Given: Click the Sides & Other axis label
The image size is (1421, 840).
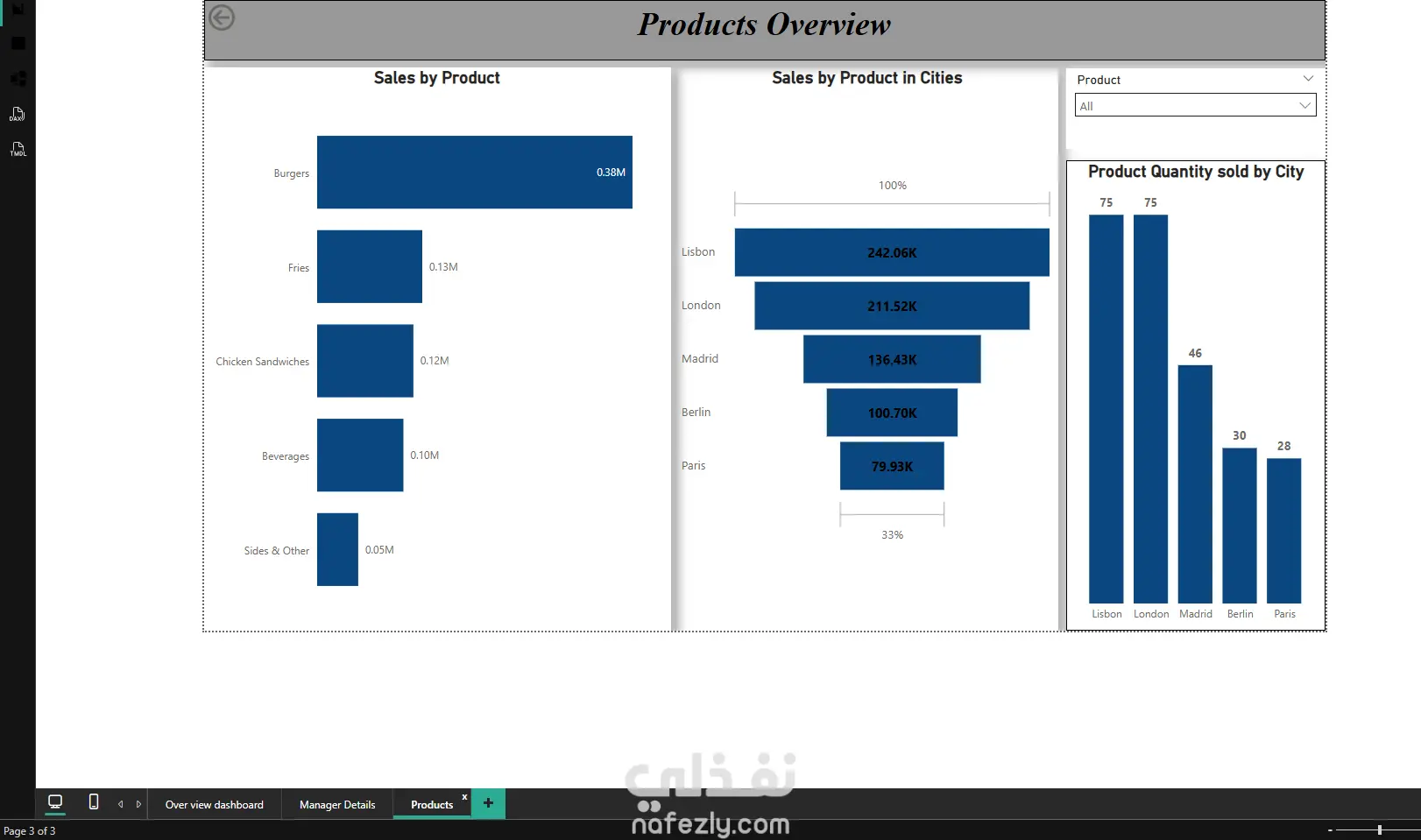Looking at the screenshot, I should 277,551.
